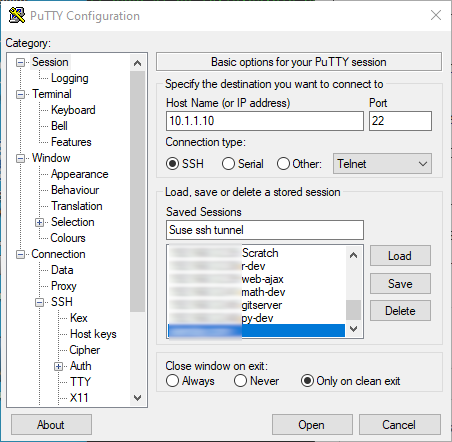
Task: Select the Other connection type radio button
Action: point(283,164)
